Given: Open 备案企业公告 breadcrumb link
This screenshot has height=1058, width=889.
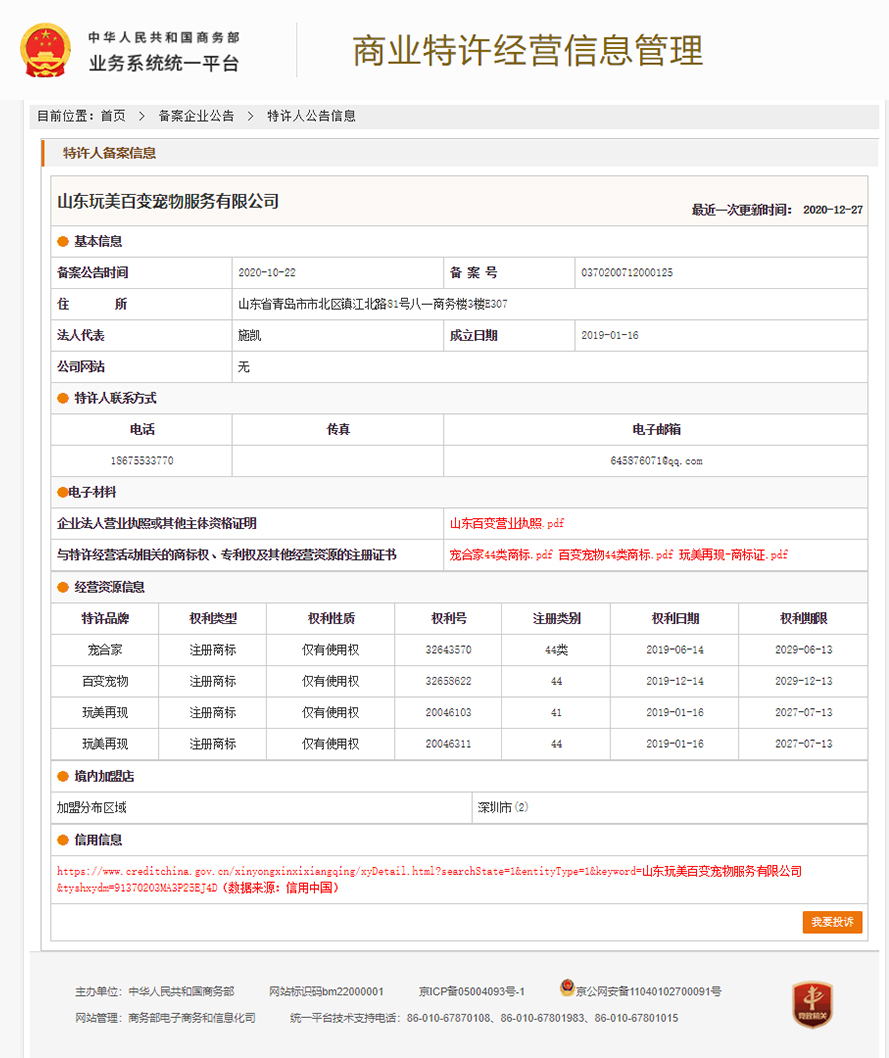Looking at the screenshot, I should [x=196, y=116].
